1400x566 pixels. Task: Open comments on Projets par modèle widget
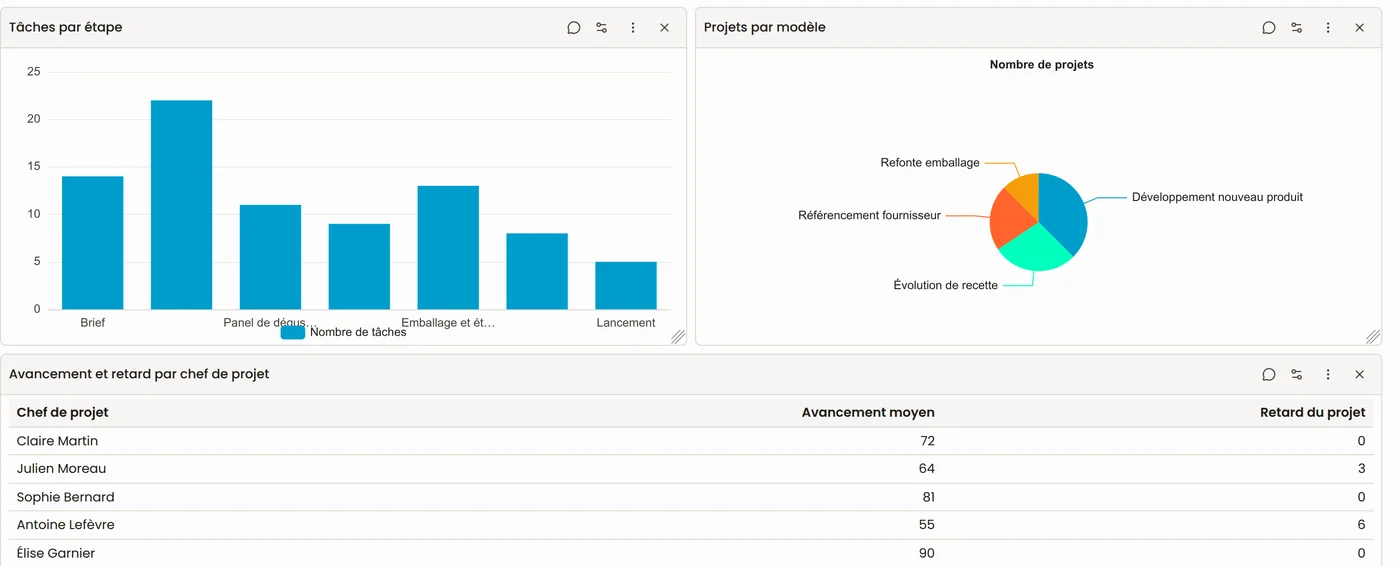1269,28
